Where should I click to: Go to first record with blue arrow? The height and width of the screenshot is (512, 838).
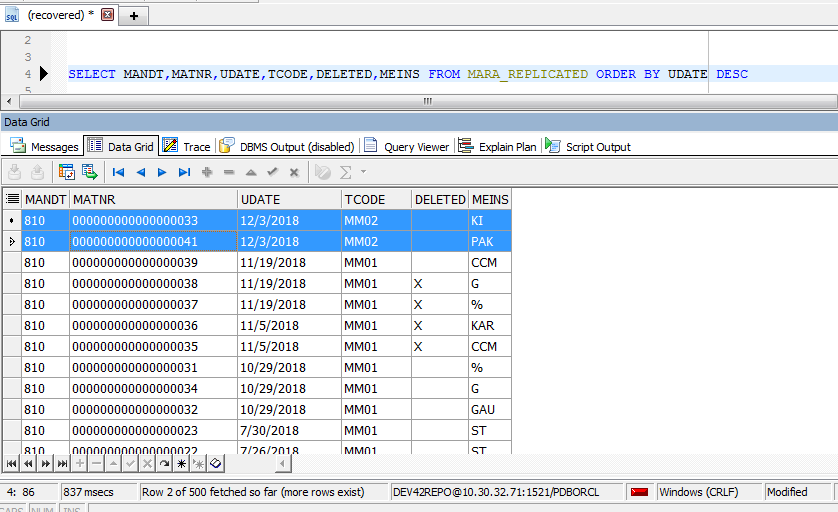pos(118,172)
